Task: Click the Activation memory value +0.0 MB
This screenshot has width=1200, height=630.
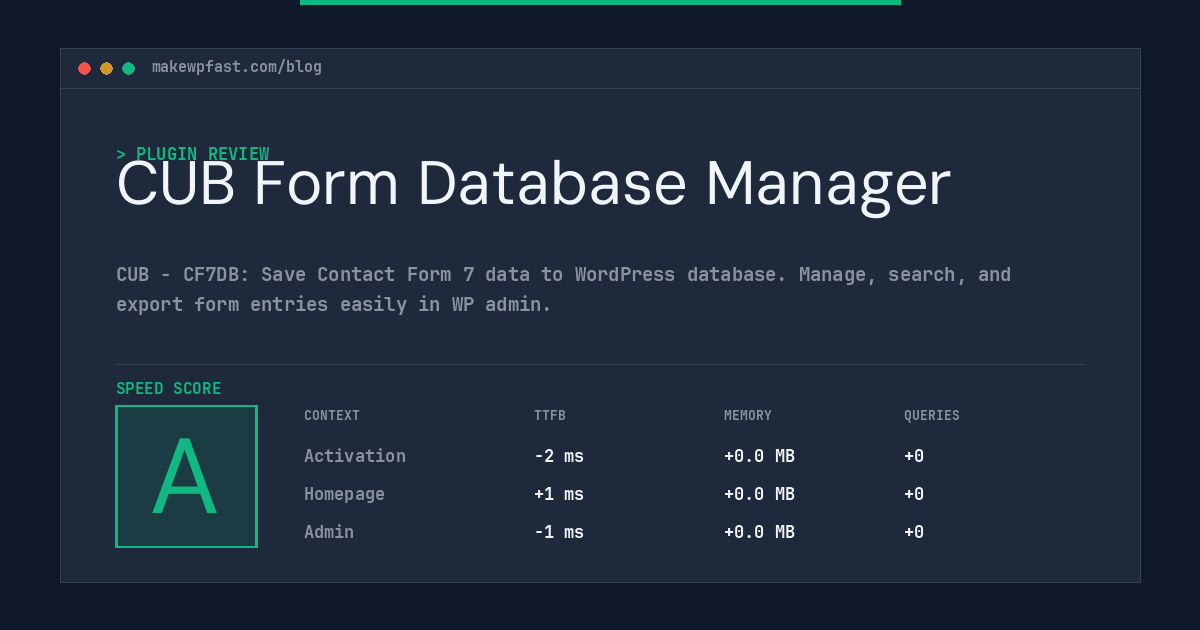Action: coord(760,456)
